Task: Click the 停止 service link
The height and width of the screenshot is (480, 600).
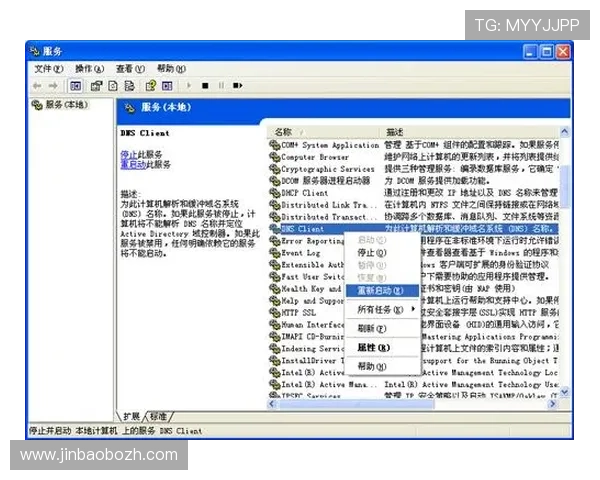Action: pos(129,154)
